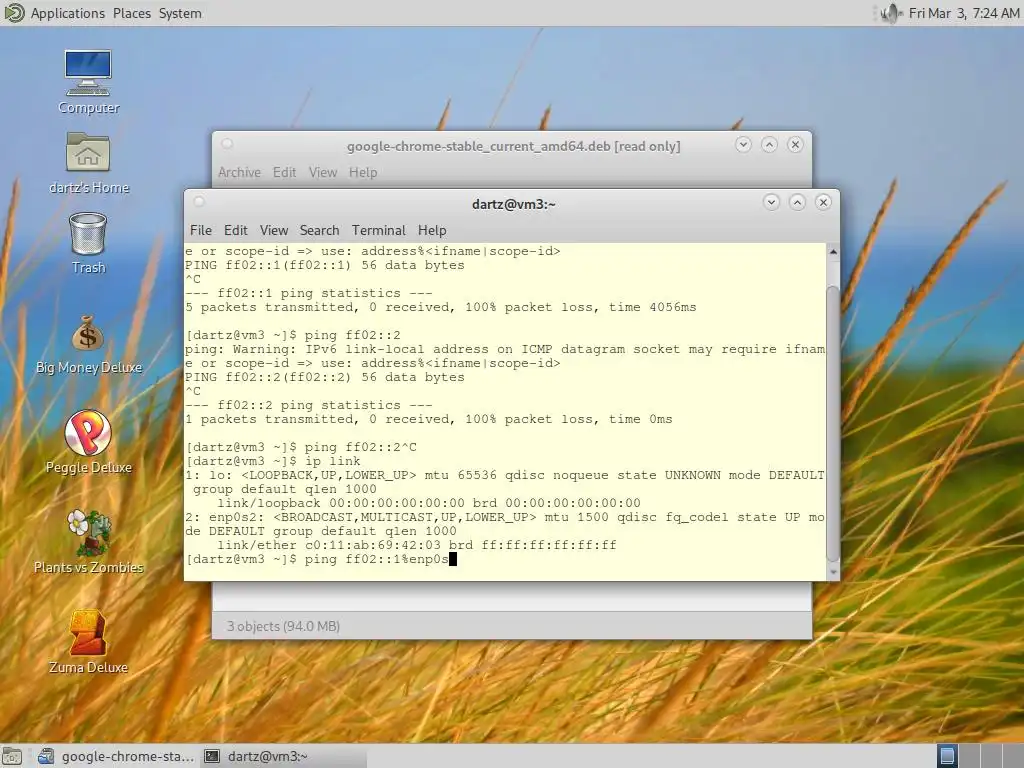Click 'PING ff02::2(ff02::2) 56 data bytes'

coord(325,377)
